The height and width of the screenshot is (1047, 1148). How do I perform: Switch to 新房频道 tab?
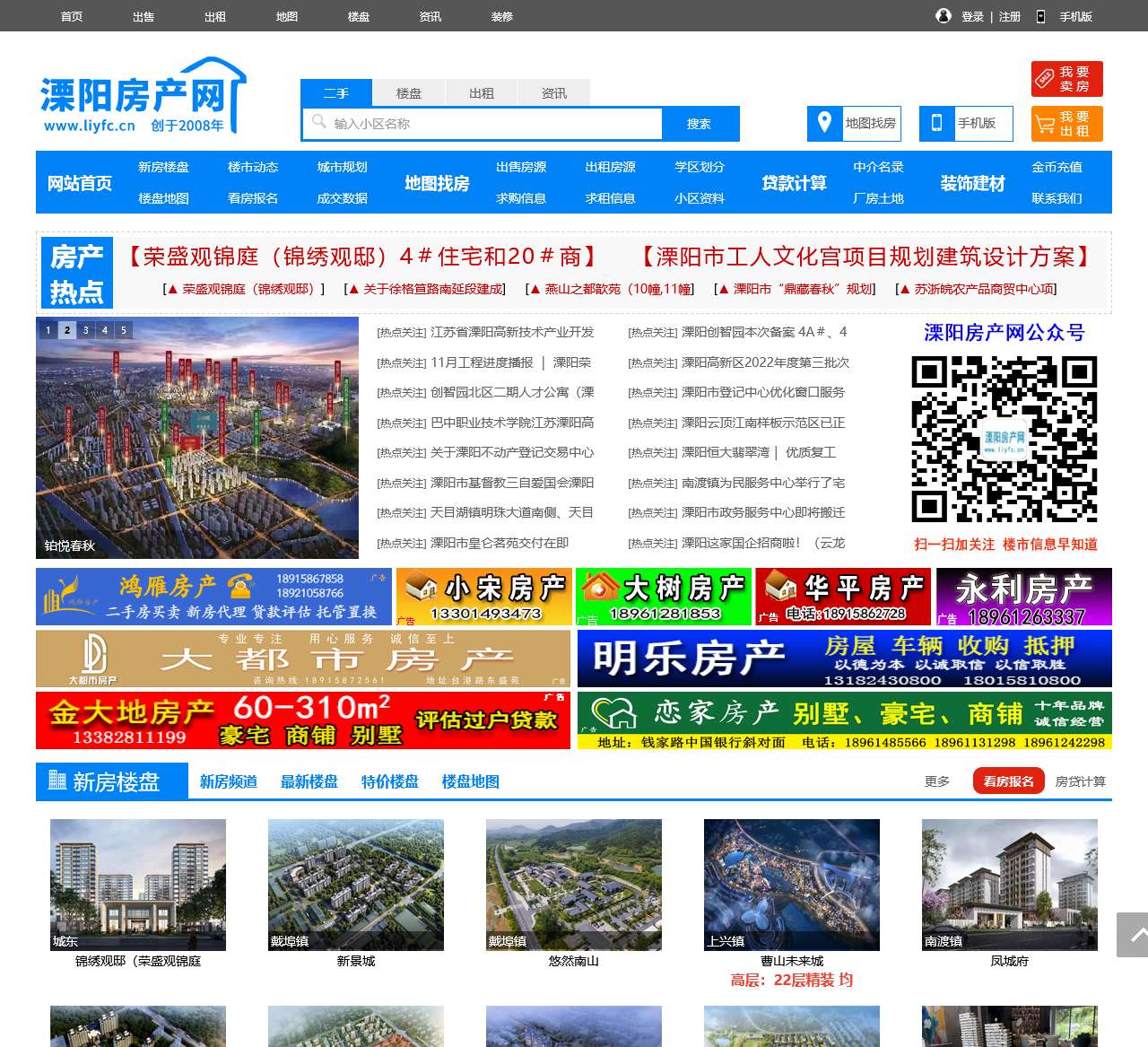click(x=229, y=781)
